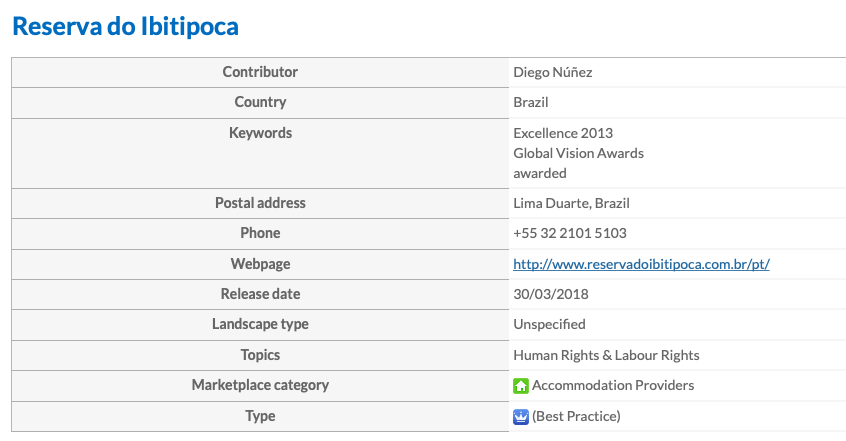
Task: Click the release date 30/03/2018
Action: pos(550,294)
